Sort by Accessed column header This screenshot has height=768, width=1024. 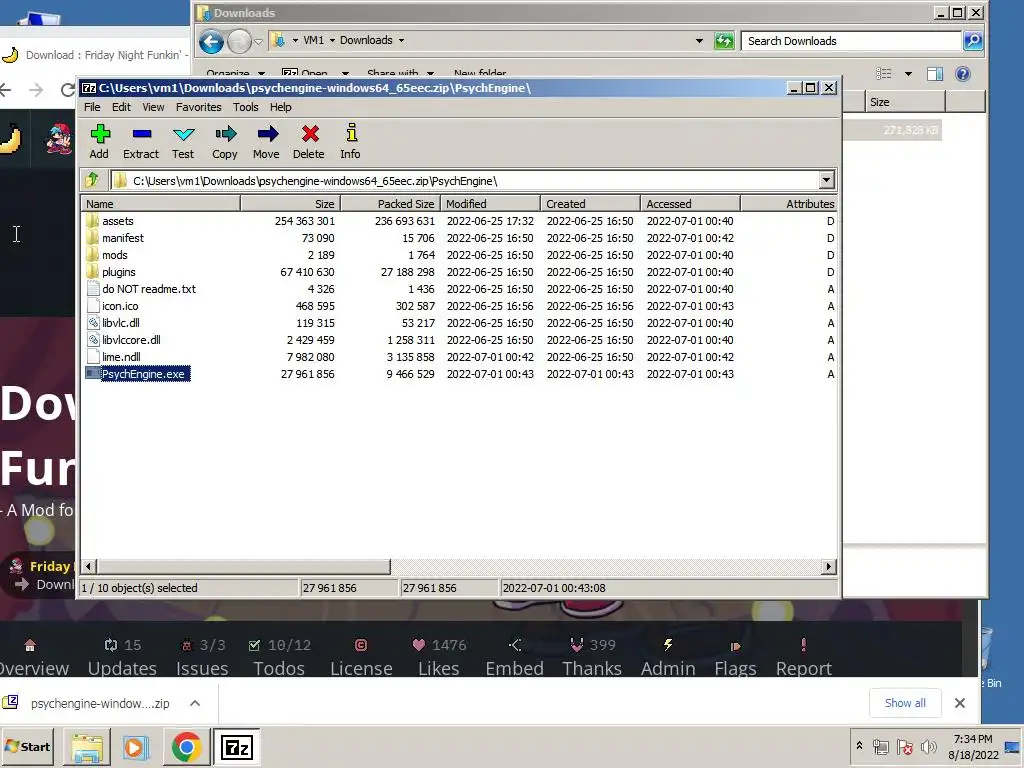(x=690, y=204)
